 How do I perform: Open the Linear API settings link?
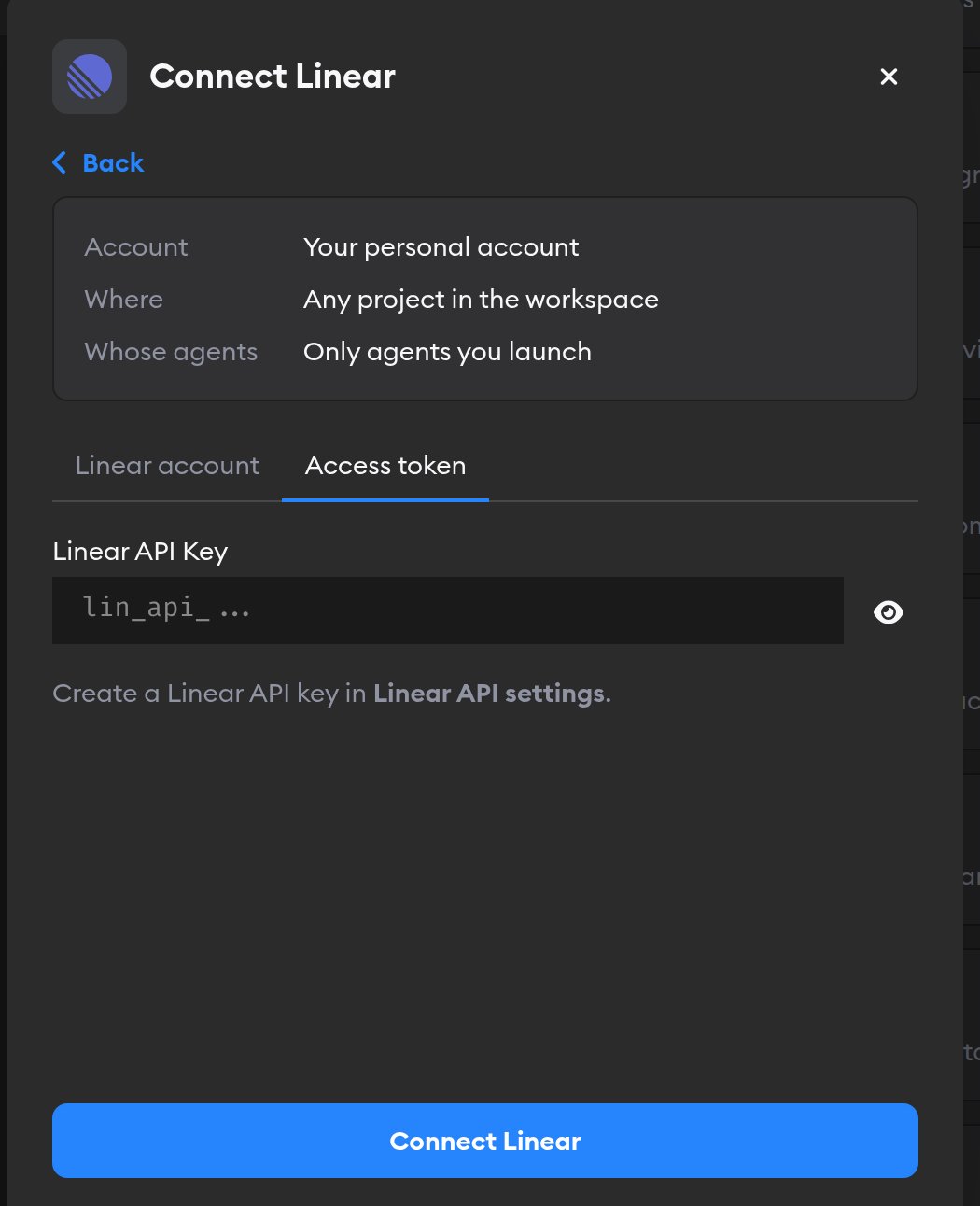point(489,694)
